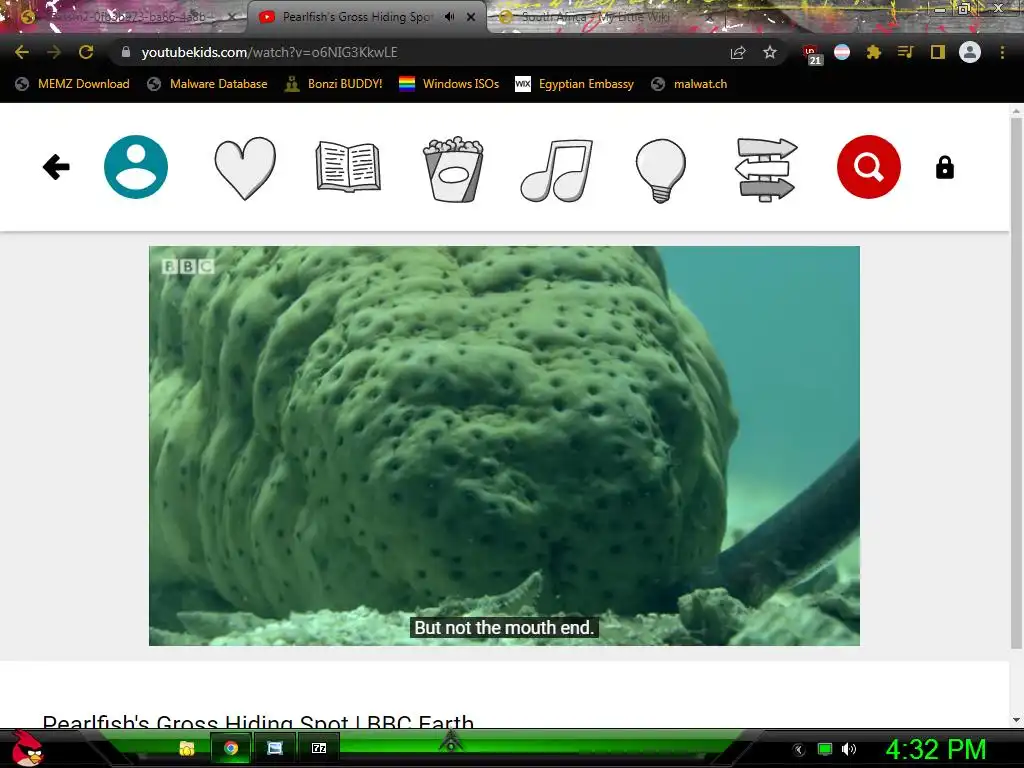Screen dimensions: 1024x768
Task: Click the Pearlfish's Gross Hiding Spot title
Action: coord(258,722)
